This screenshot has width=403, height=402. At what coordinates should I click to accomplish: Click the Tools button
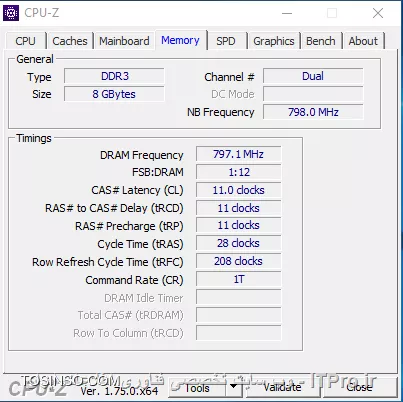point(197,388)
